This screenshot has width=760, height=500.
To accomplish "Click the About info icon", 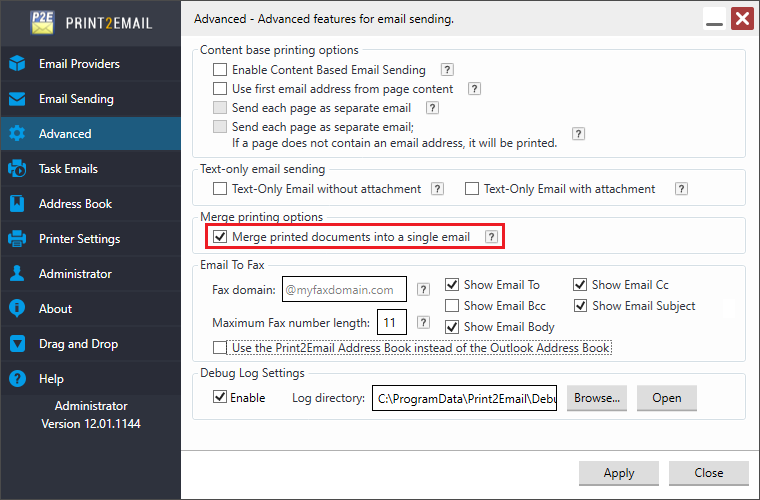I will (x=17, y=309).
